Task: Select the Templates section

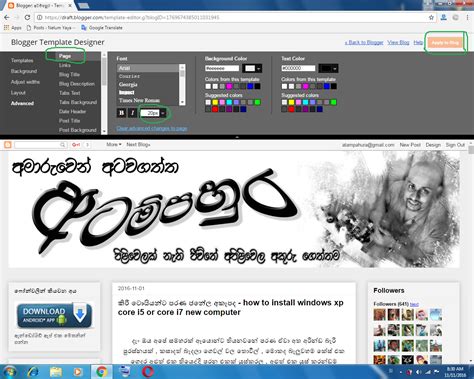Action: (22, 60)
